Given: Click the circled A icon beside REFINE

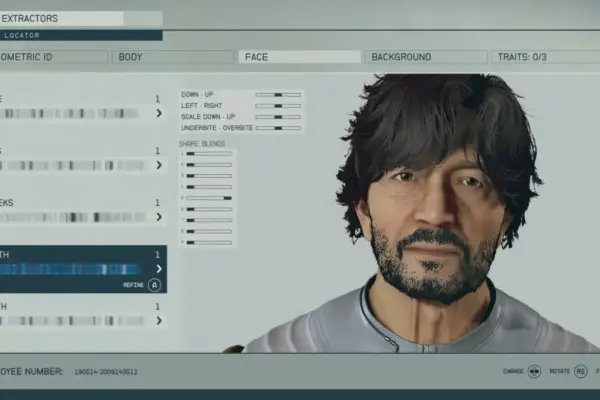Looking at the screenshot, I should click(154, 285).
